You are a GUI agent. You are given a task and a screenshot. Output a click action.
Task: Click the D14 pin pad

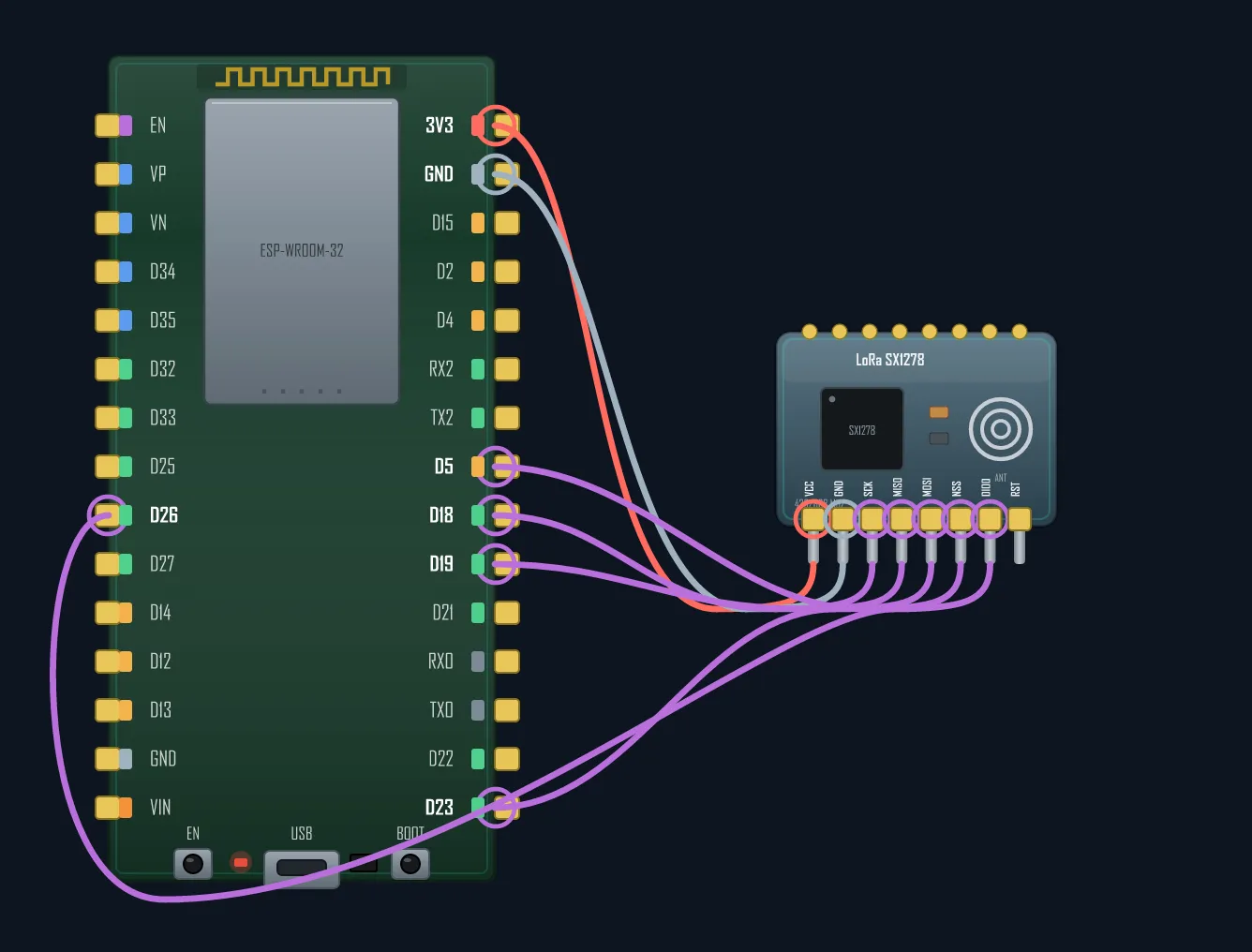tap(108, 613)
